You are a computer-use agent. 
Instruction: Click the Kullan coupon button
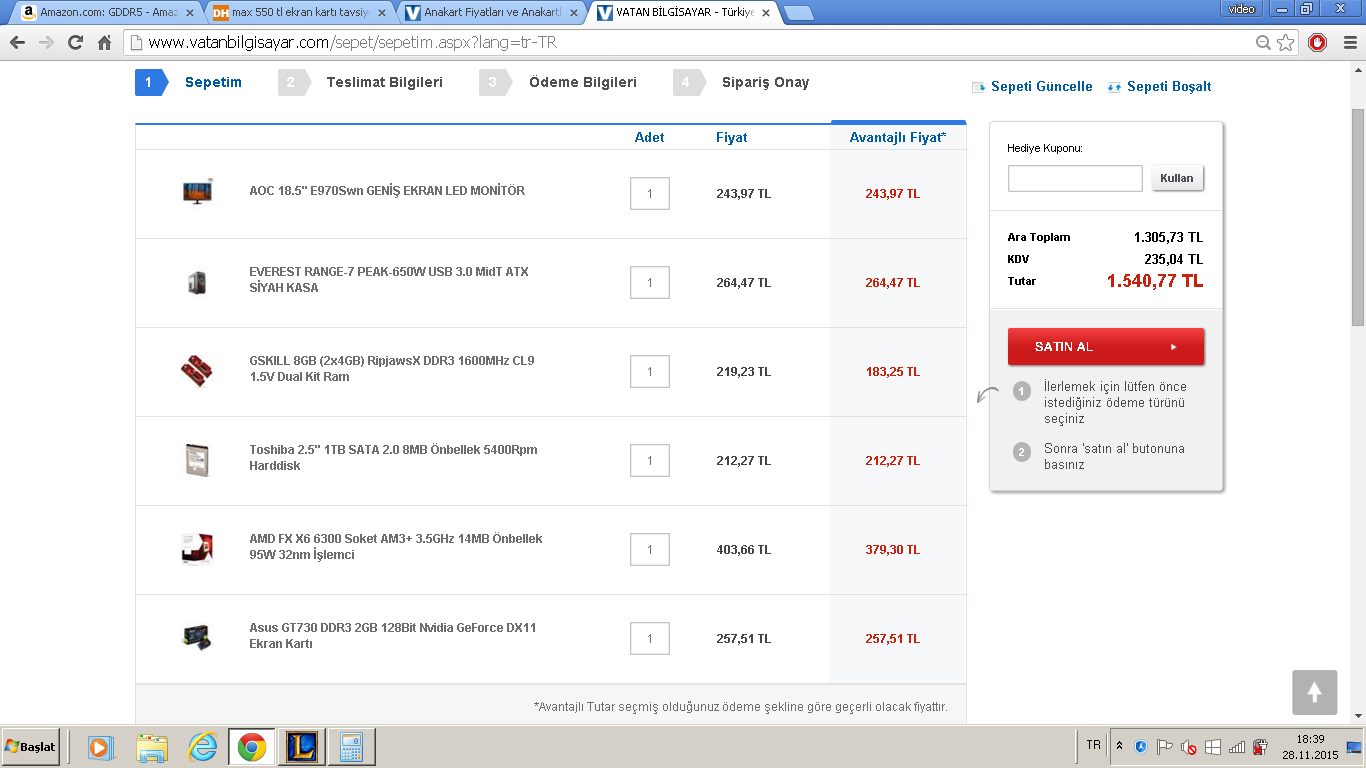tap(1178, 178)
